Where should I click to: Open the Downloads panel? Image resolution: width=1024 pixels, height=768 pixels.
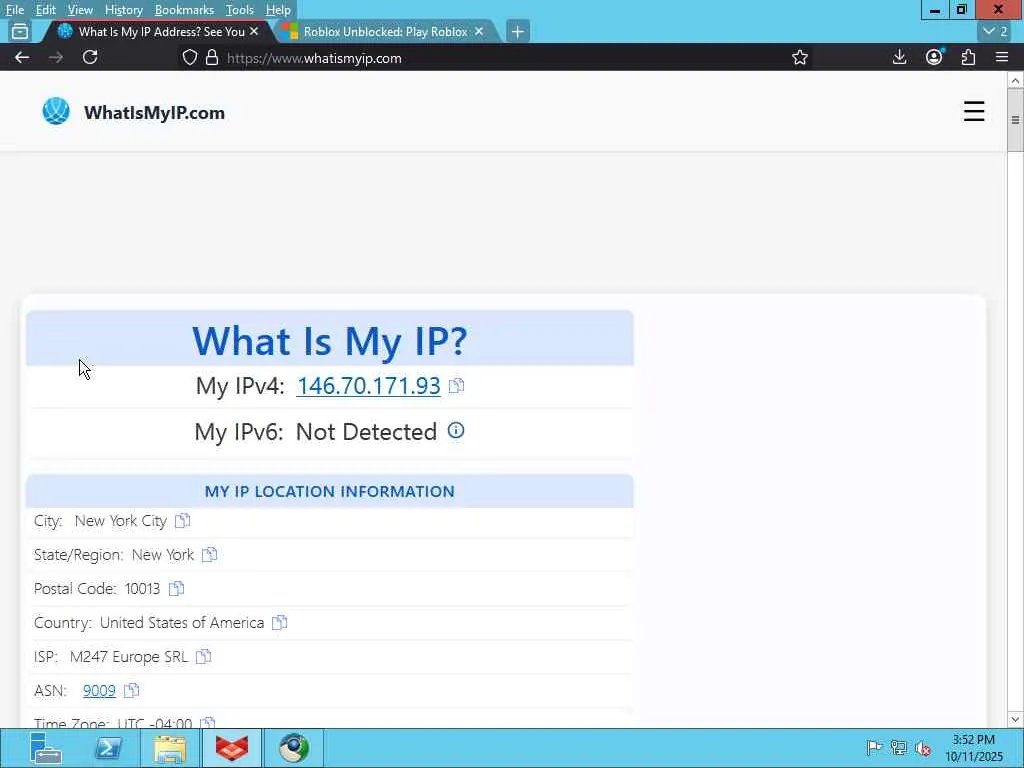click(899, 57)
